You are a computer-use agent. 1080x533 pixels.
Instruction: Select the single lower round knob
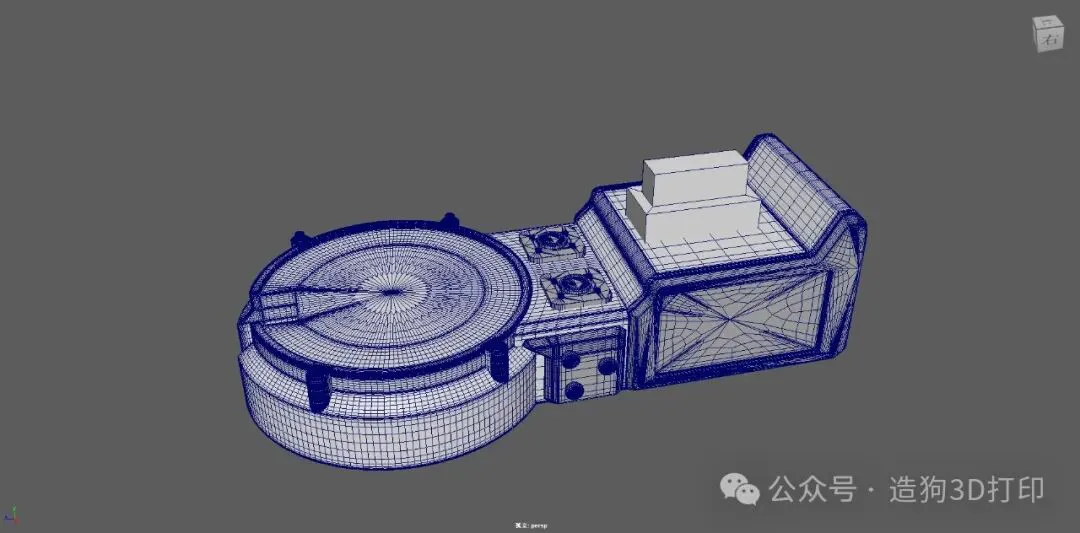pyautogui.click(x=574, y=390)
